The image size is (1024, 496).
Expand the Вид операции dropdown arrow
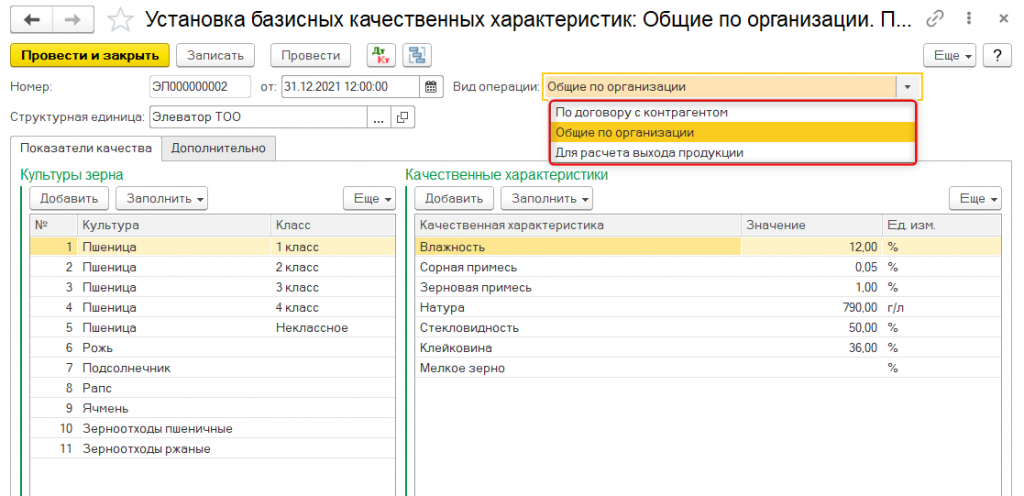click(x=908, y=87)
